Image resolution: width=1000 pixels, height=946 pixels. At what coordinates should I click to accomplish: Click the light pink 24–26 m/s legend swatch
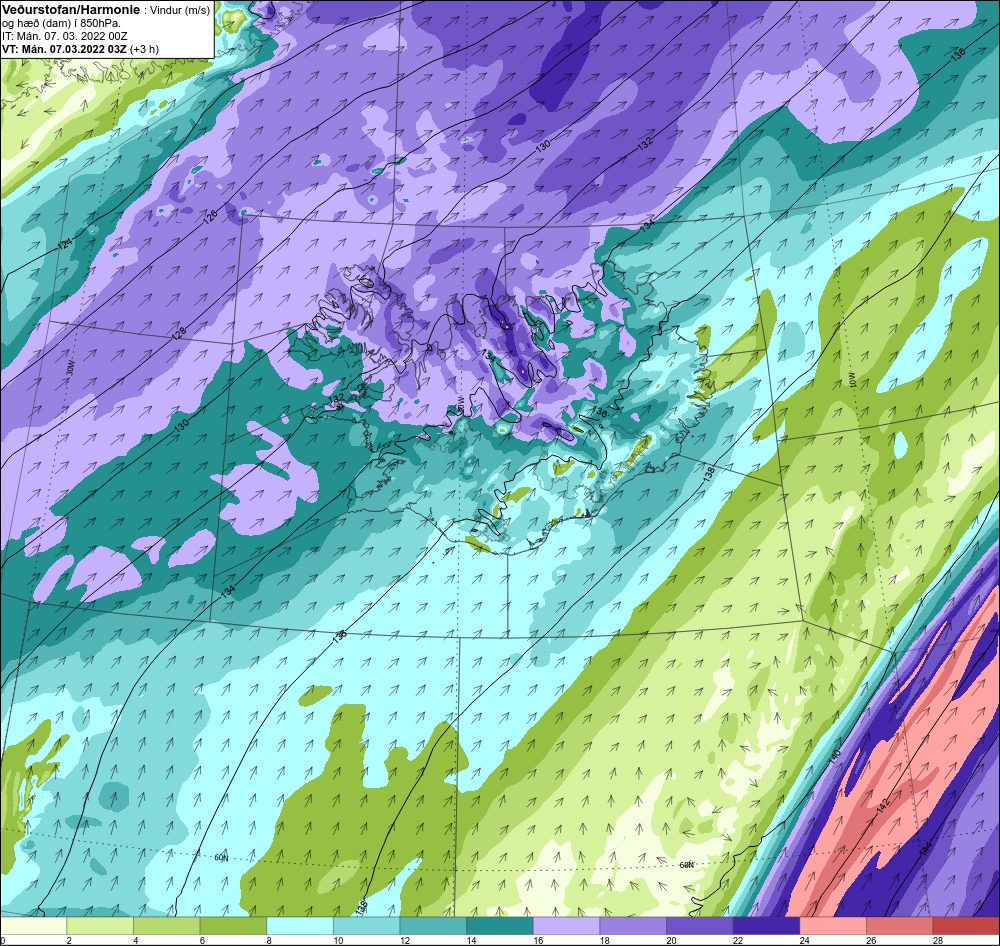[x=833, y=926]
